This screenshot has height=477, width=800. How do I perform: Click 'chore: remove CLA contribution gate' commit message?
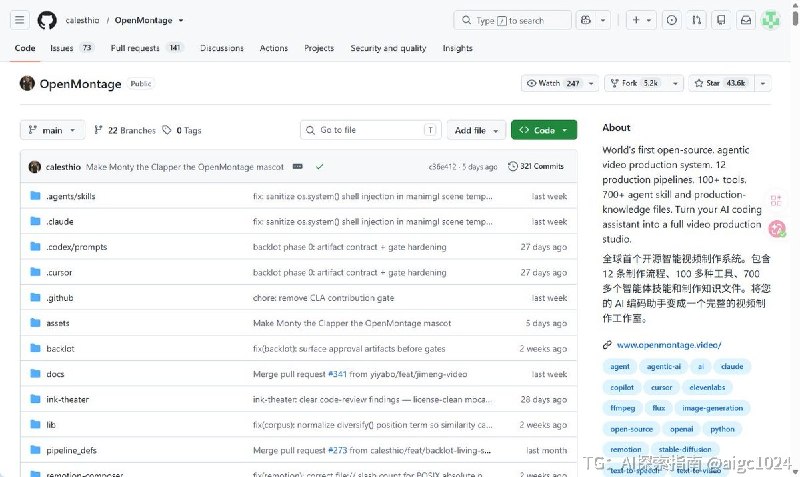click(323, 298)
